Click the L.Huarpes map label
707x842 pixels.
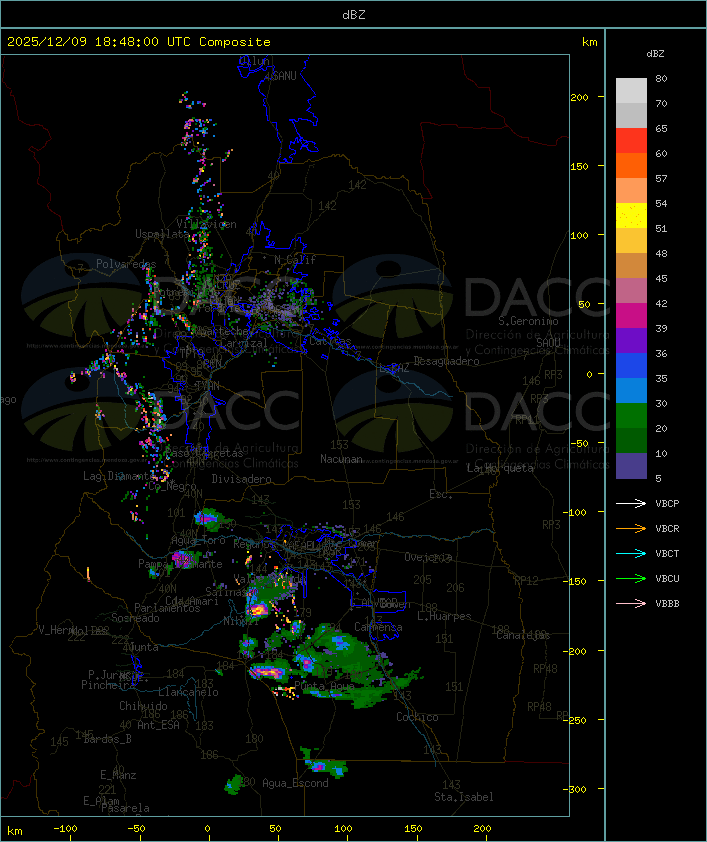point(444,616)
